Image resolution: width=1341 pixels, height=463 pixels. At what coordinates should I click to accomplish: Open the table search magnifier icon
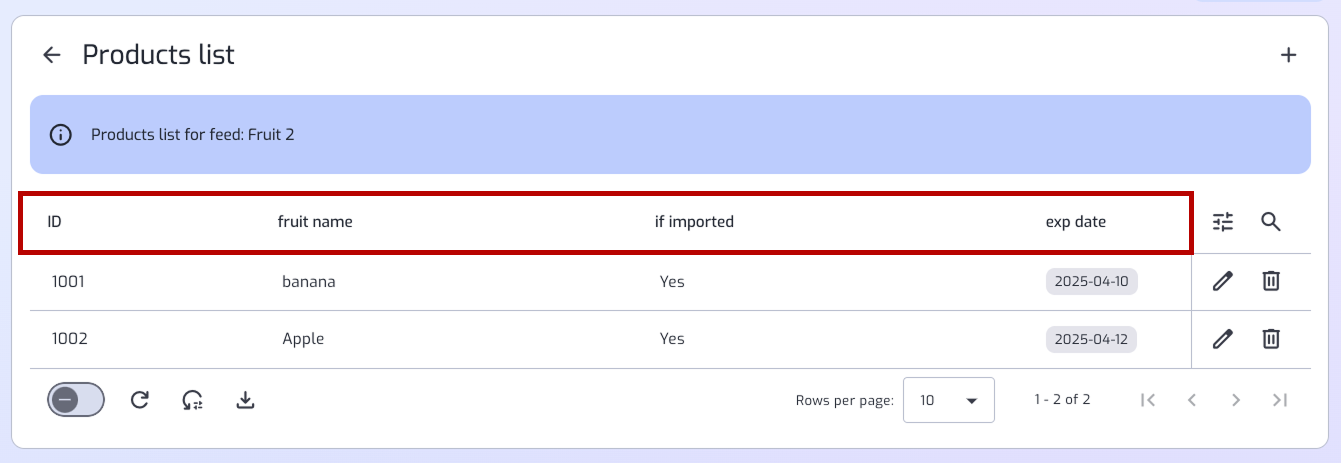click(x=1271, y=222)
